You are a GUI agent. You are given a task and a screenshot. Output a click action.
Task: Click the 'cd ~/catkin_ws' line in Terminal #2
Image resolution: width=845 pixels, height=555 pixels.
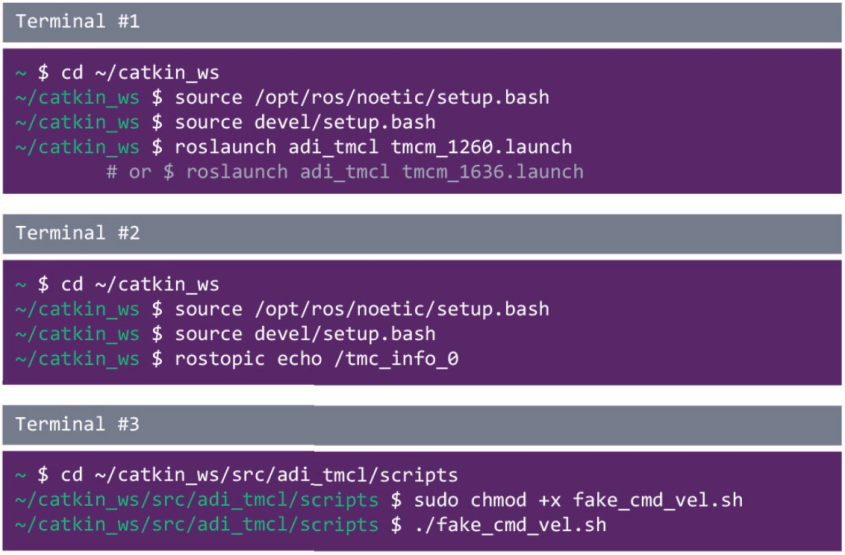pyautogui.click(x=140, y=285)
